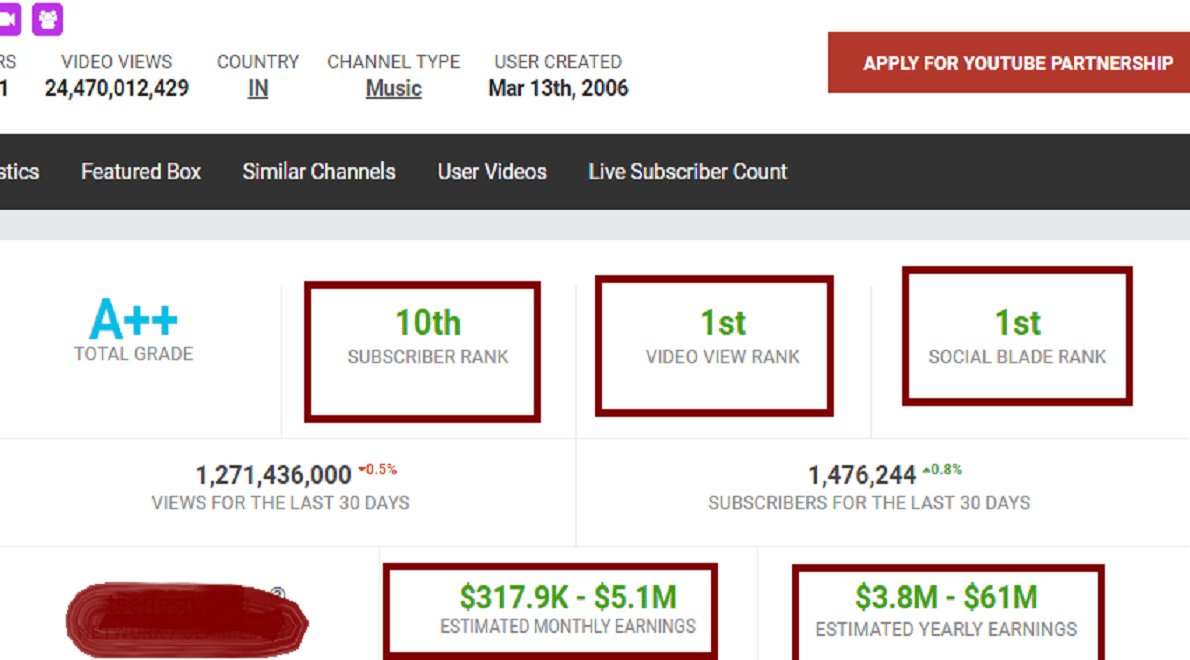Click the 10th Subscriber Rank box
Image resolution: width=1190 pixels, height=660 pixels.
point(422,344)
